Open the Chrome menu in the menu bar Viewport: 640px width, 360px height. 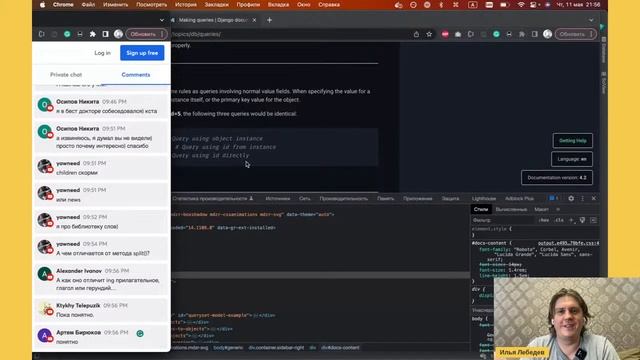pos(63,5)
